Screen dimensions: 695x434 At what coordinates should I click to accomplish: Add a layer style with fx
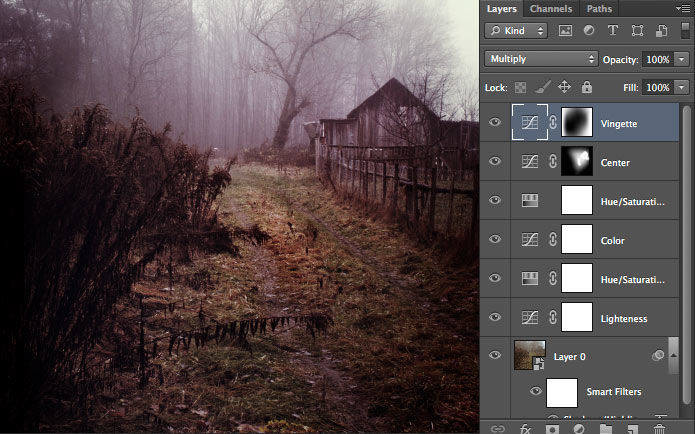[525, 429]
